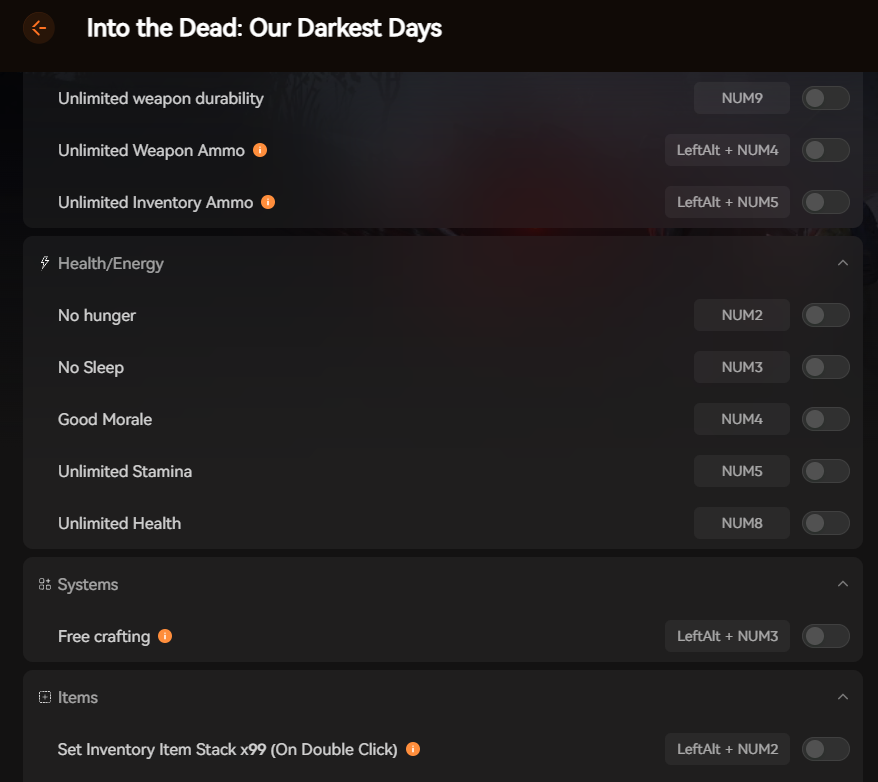
Task: Enable the Unlimited Health toggle
Action: (825, 523)
